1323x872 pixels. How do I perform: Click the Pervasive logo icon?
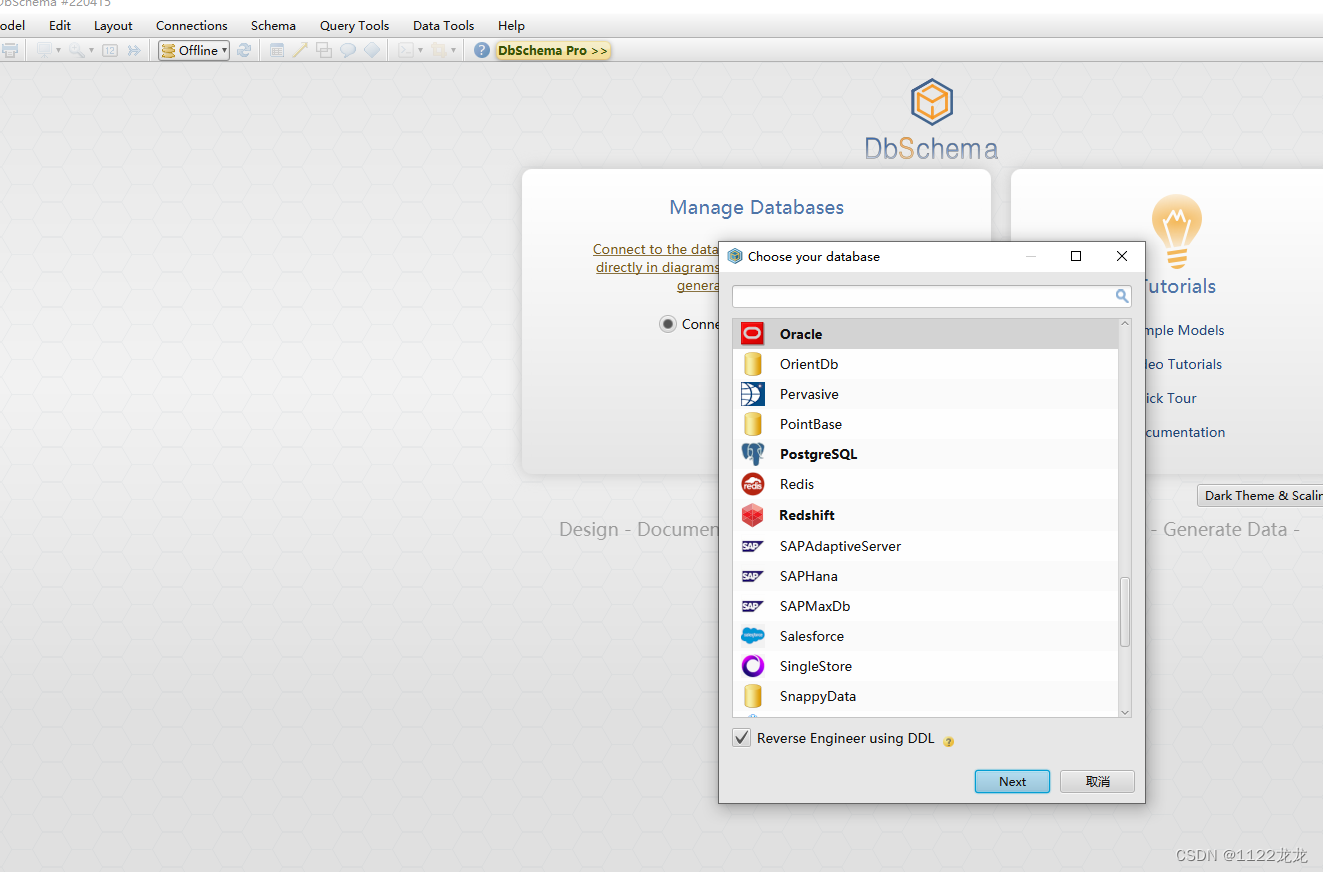[753, 394]
